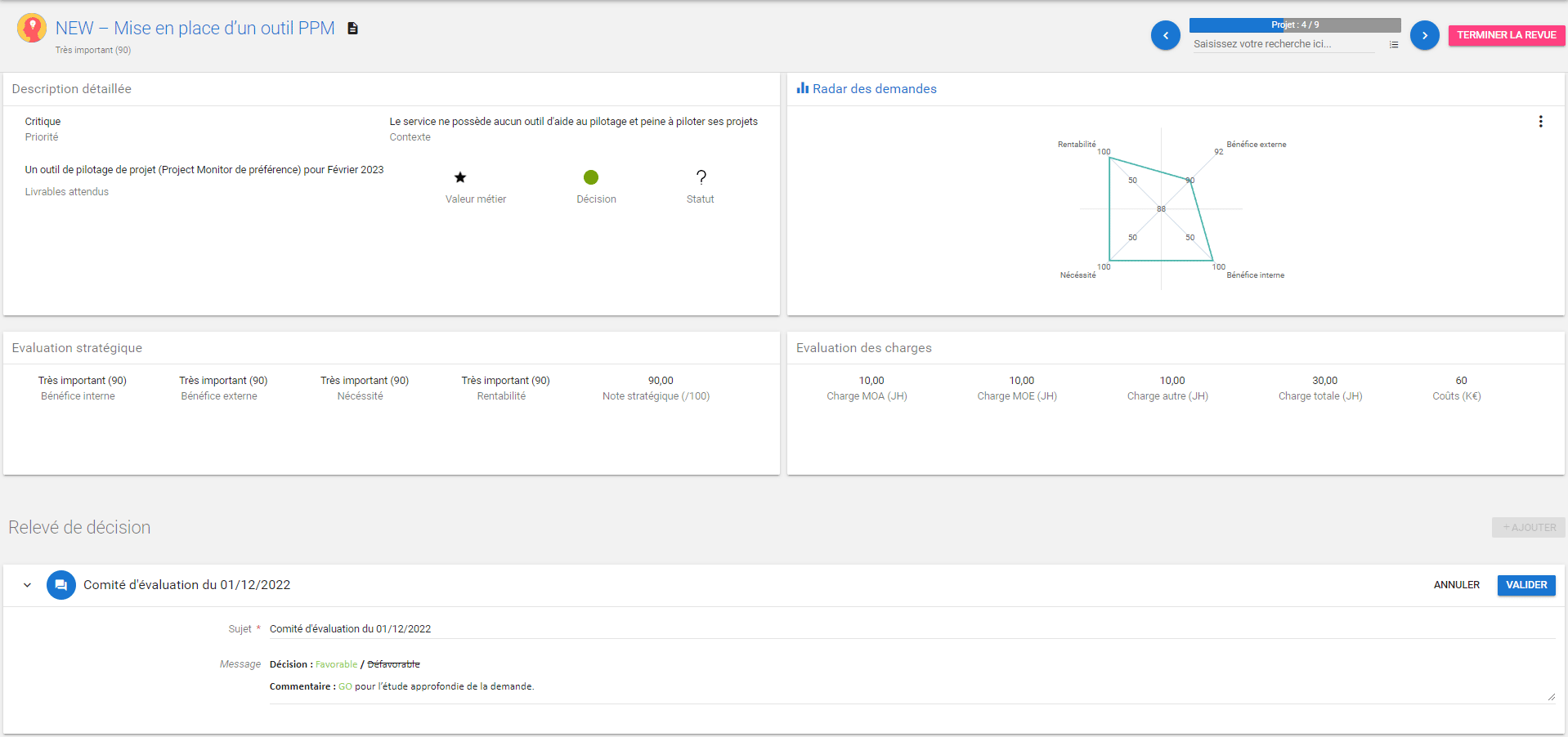Image resolution: width=1568 pixels, height=737 pixels.
Task: Go to next project with right arrow
Action: pos(1424,35)
